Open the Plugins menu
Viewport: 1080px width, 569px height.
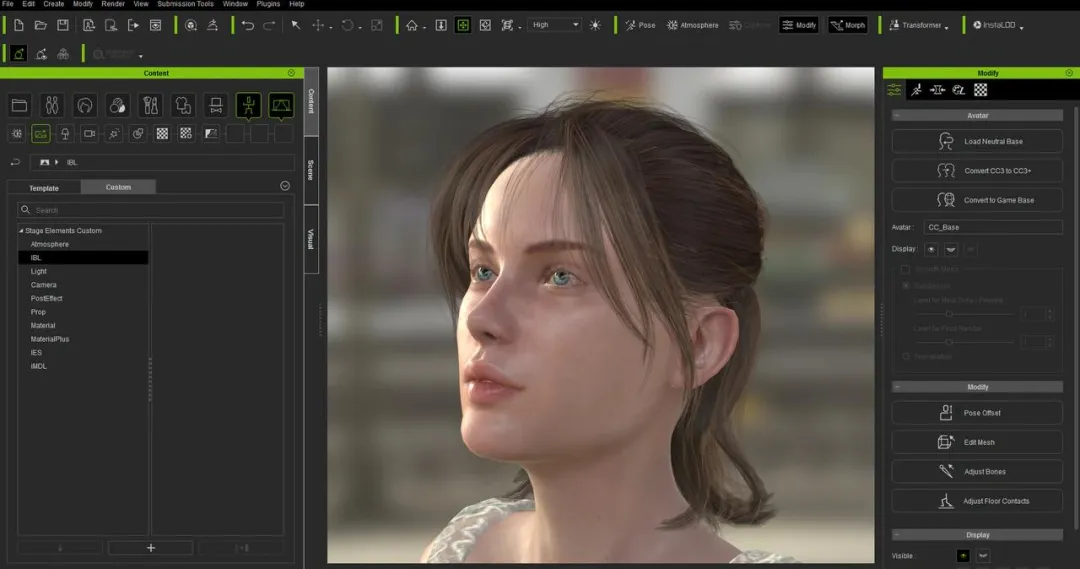(268, 4)
